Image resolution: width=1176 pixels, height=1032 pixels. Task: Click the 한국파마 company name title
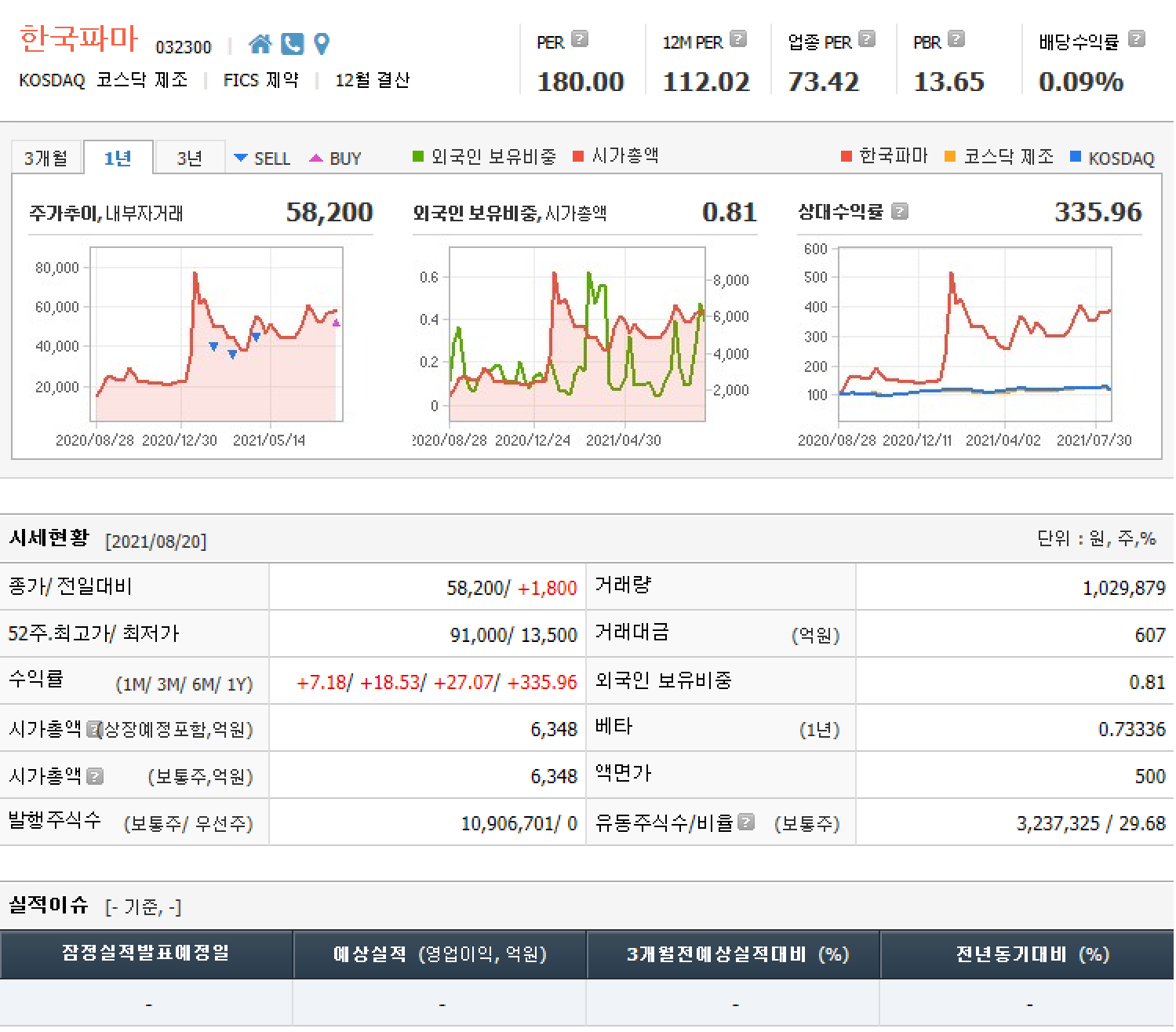(x=78, y=39)
